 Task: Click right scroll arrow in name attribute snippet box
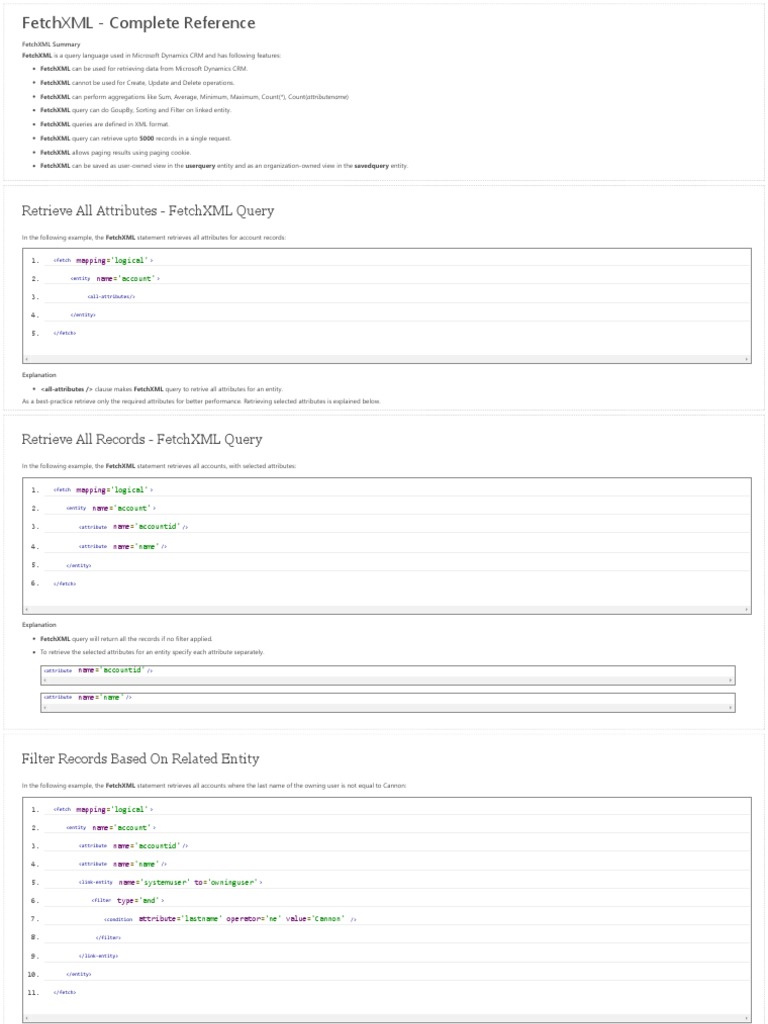point(731,707)
